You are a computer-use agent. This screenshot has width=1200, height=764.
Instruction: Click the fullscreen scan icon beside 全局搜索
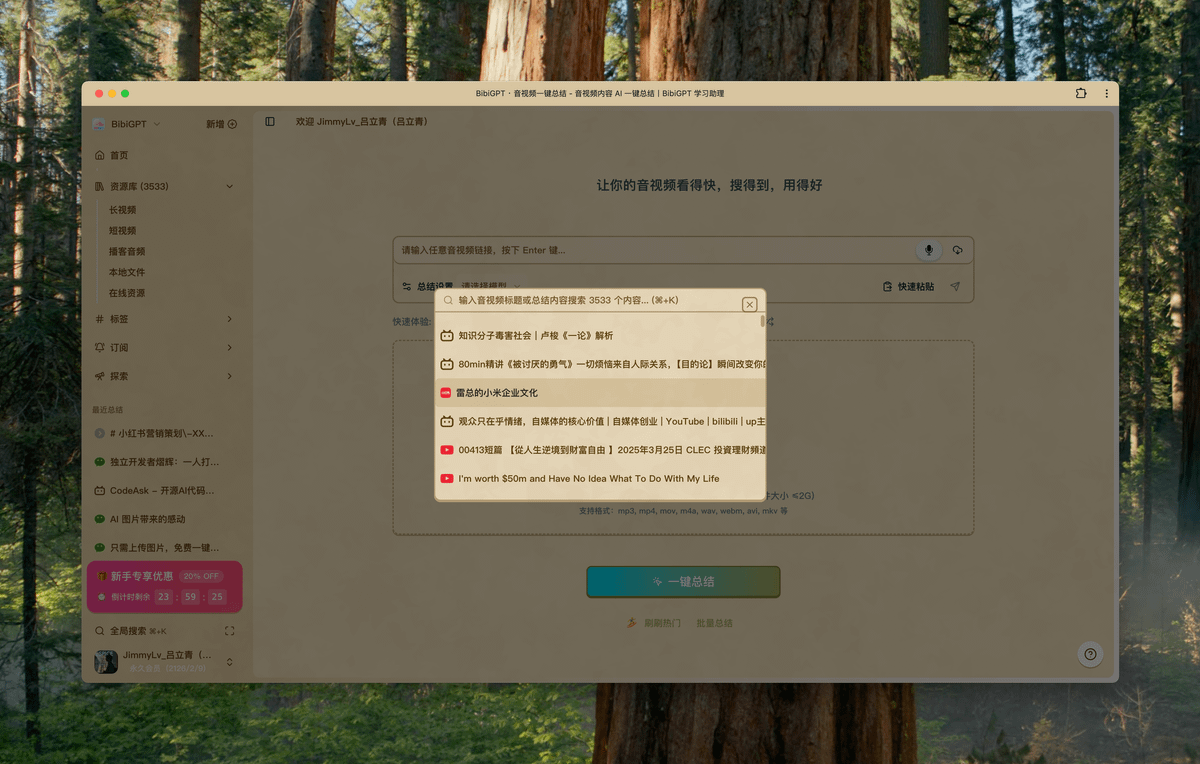pos(230,631)
